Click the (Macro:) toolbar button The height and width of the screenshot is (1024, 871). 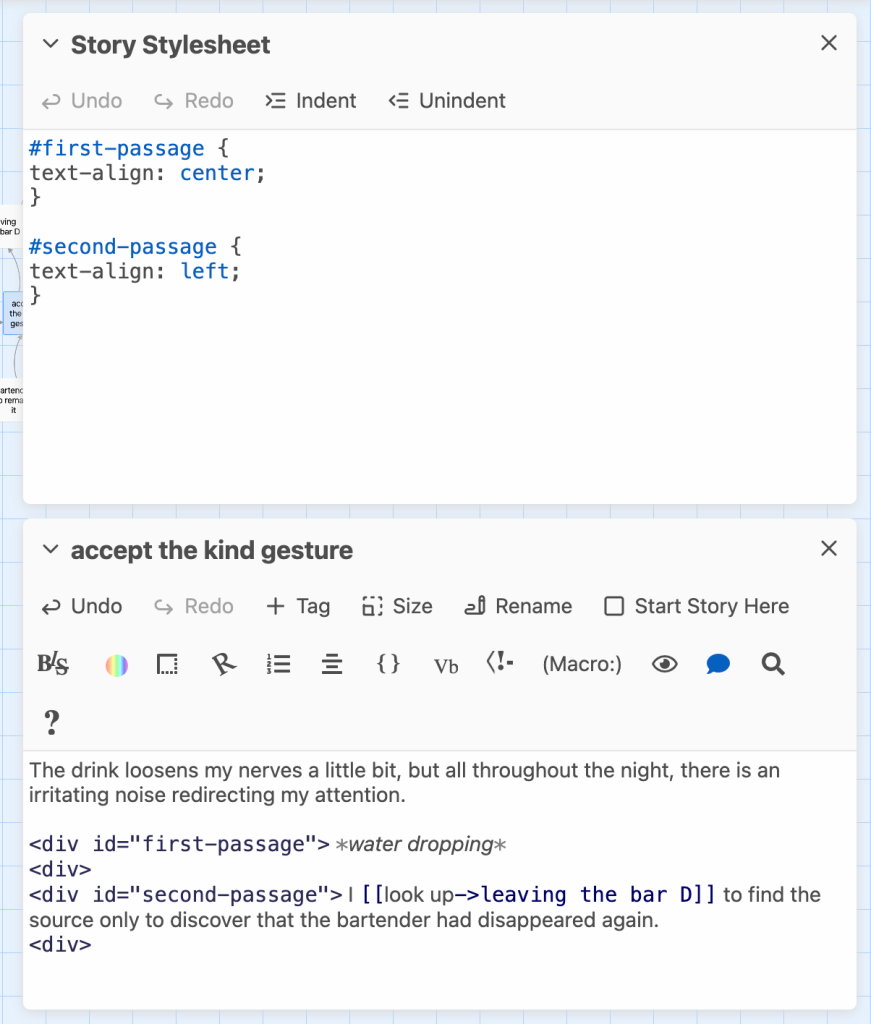pos(582,665)
